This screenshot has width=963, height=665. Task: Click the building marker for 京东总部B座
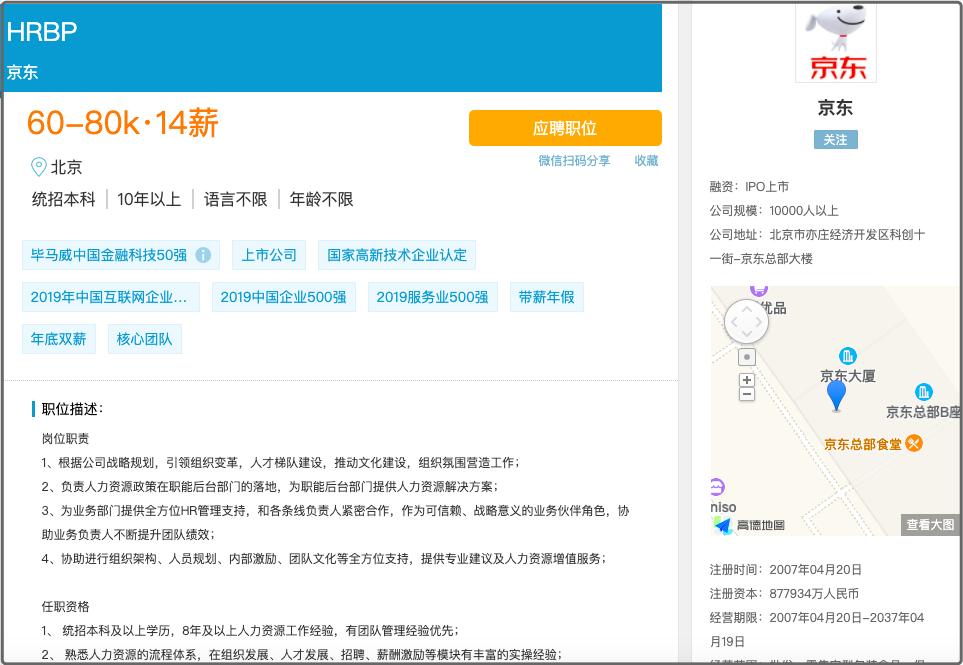pyautogui.click(x=921, y=390)
